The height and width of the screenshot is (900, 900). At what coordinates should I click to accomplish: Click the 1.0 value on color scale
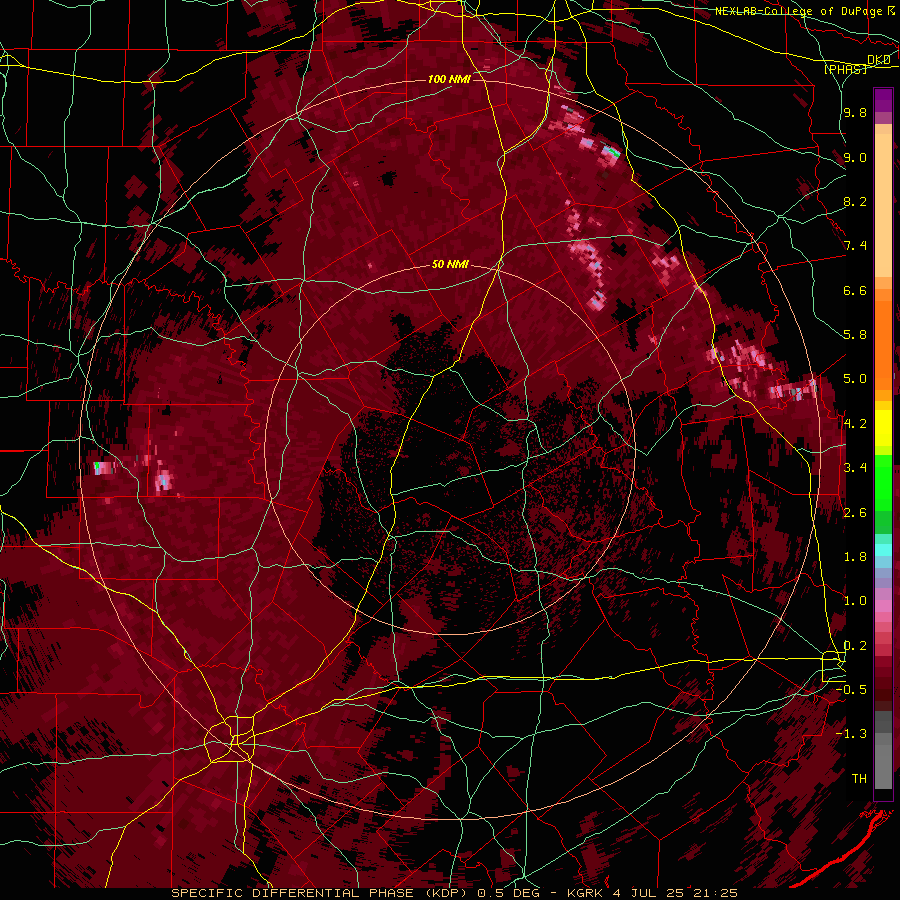[855, 601]
